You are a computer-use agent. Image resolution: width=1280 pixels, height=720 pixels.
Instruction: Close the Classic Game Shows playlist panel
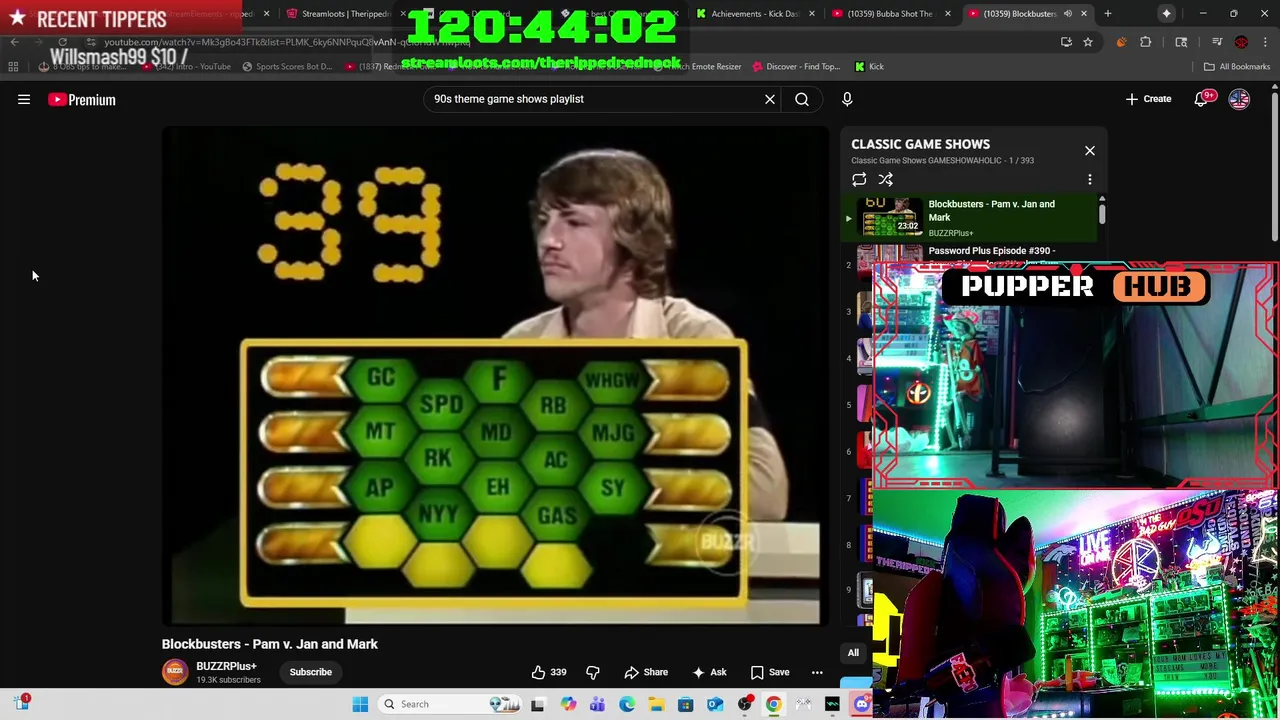tap(1090, 151)
